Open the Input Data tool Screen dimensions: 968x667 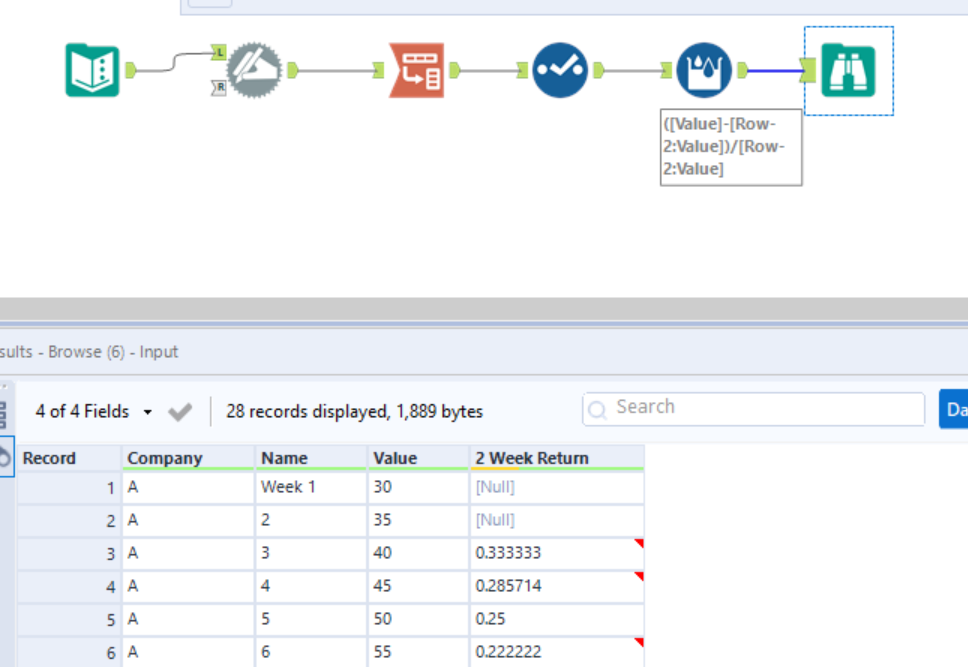(92, 70)
